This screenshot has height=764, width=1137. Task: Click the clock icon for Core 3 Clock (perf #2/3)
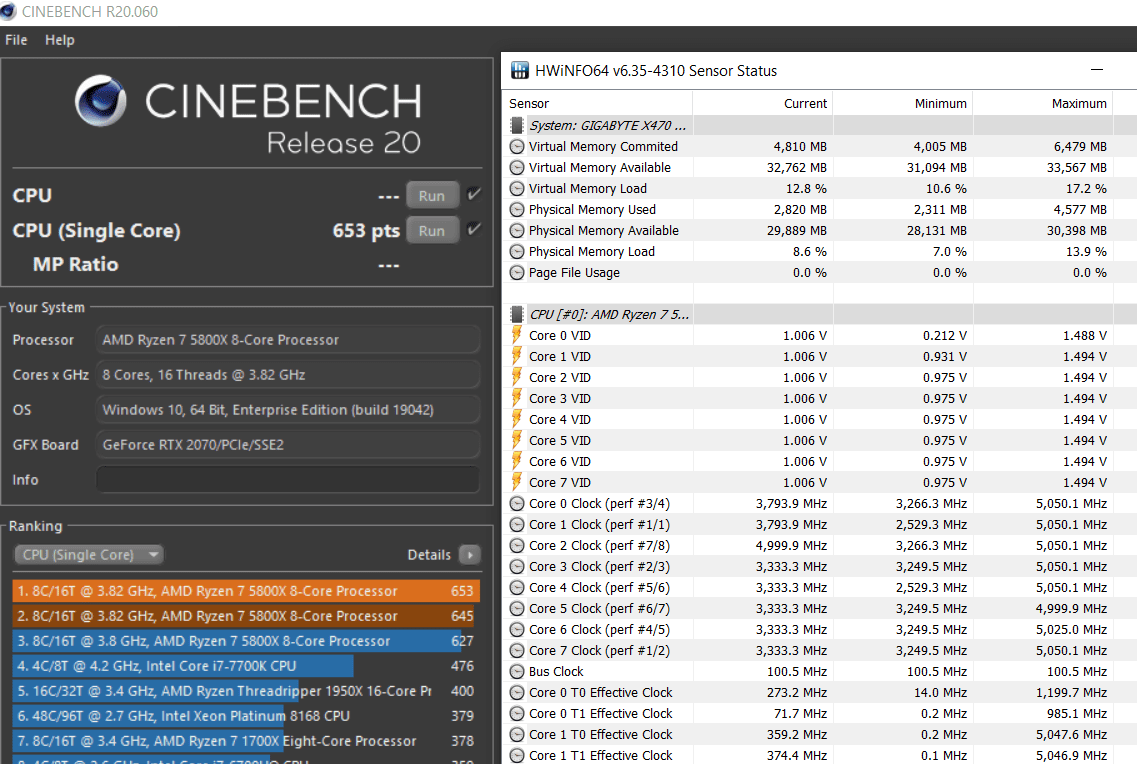point(517,567)
